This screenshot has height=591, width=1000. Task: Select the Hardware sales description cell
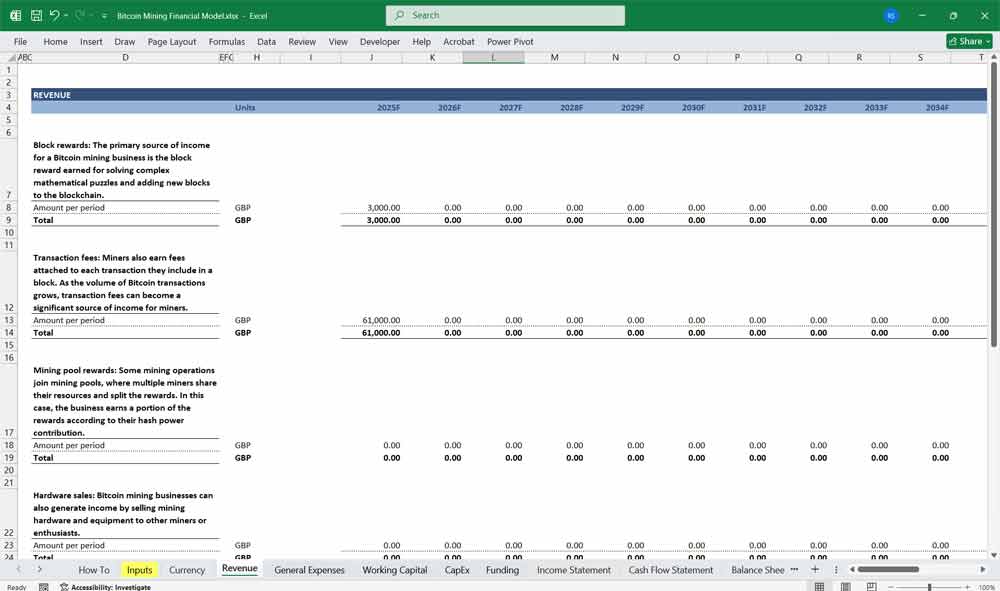[125, 514]
